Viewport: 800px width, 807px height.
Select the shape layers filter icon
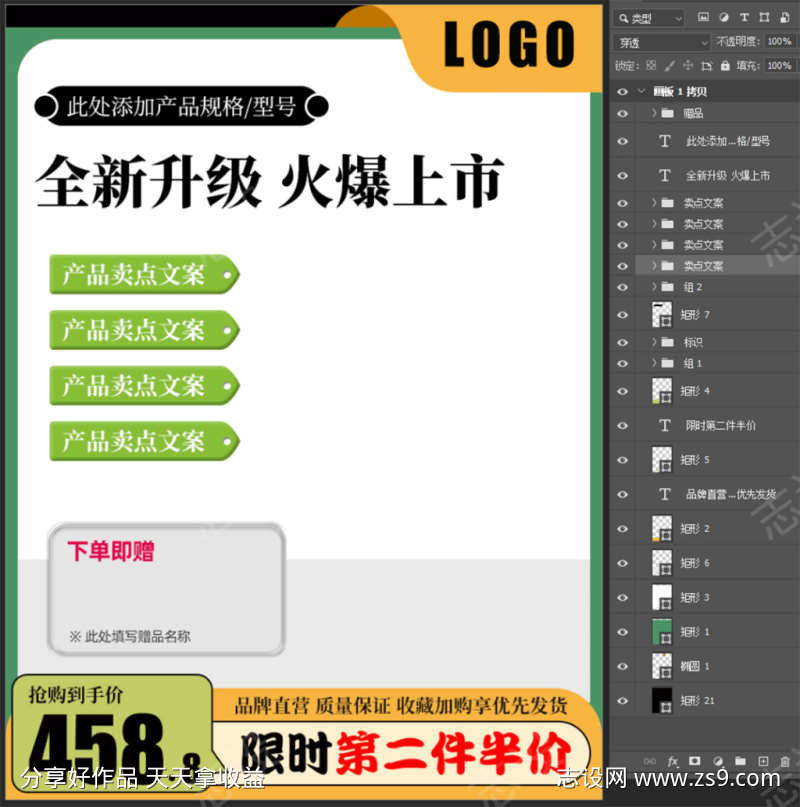(x=765, y=17)
